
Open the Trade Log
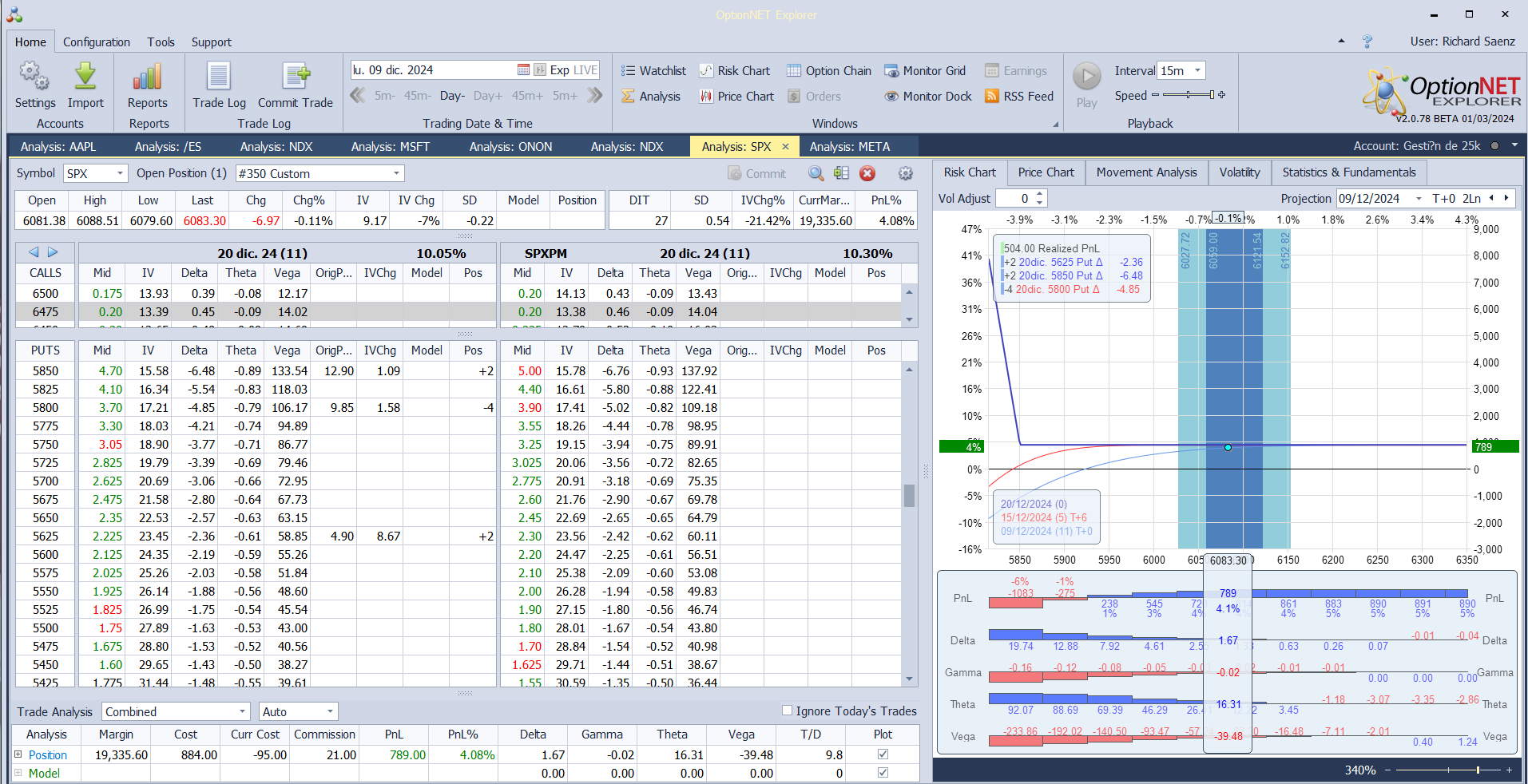pyautogui.click(x=219, y=85)
